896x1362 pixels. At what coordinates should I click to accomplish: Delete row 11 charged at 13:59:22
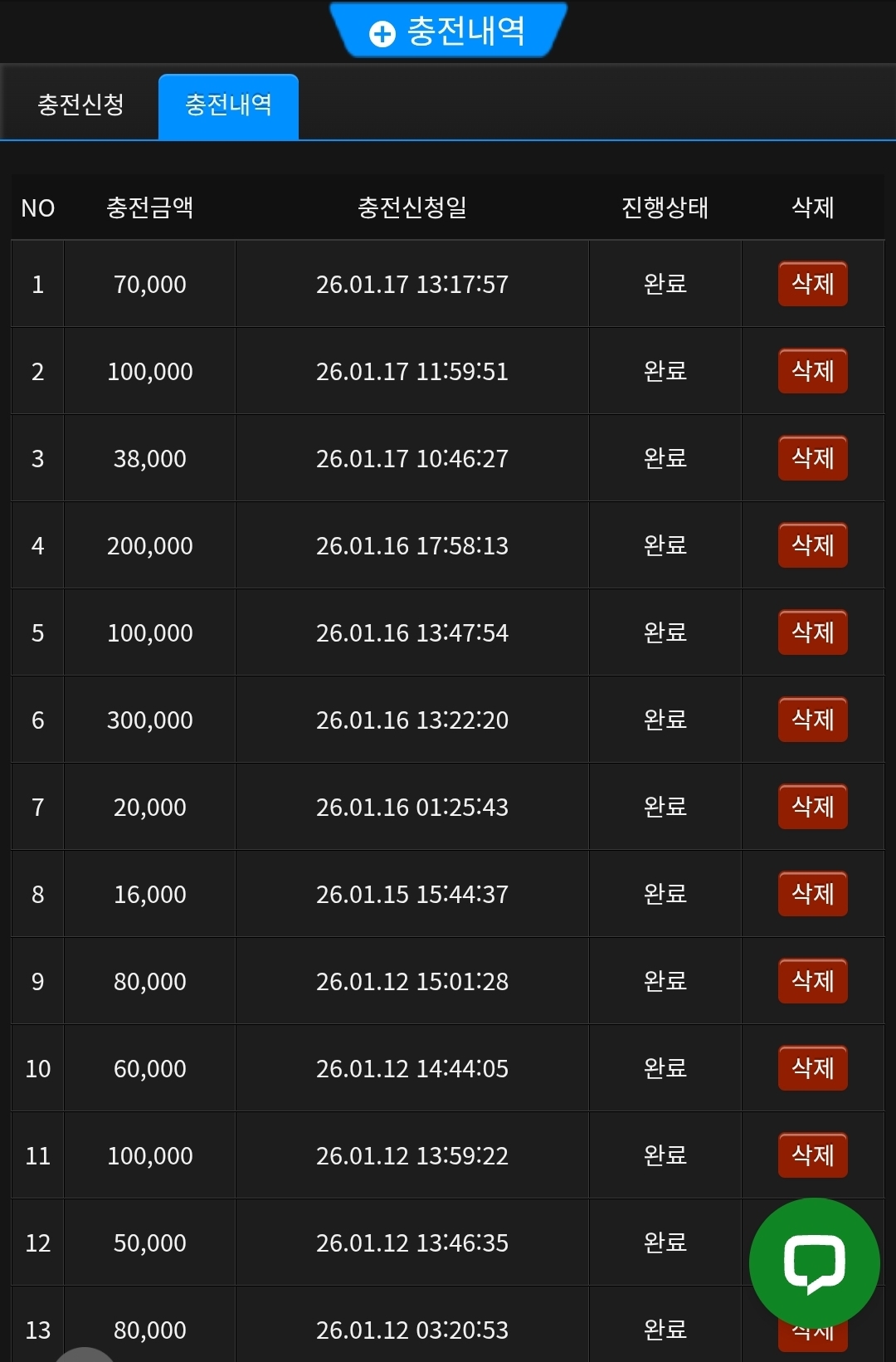coord(812,1155)
